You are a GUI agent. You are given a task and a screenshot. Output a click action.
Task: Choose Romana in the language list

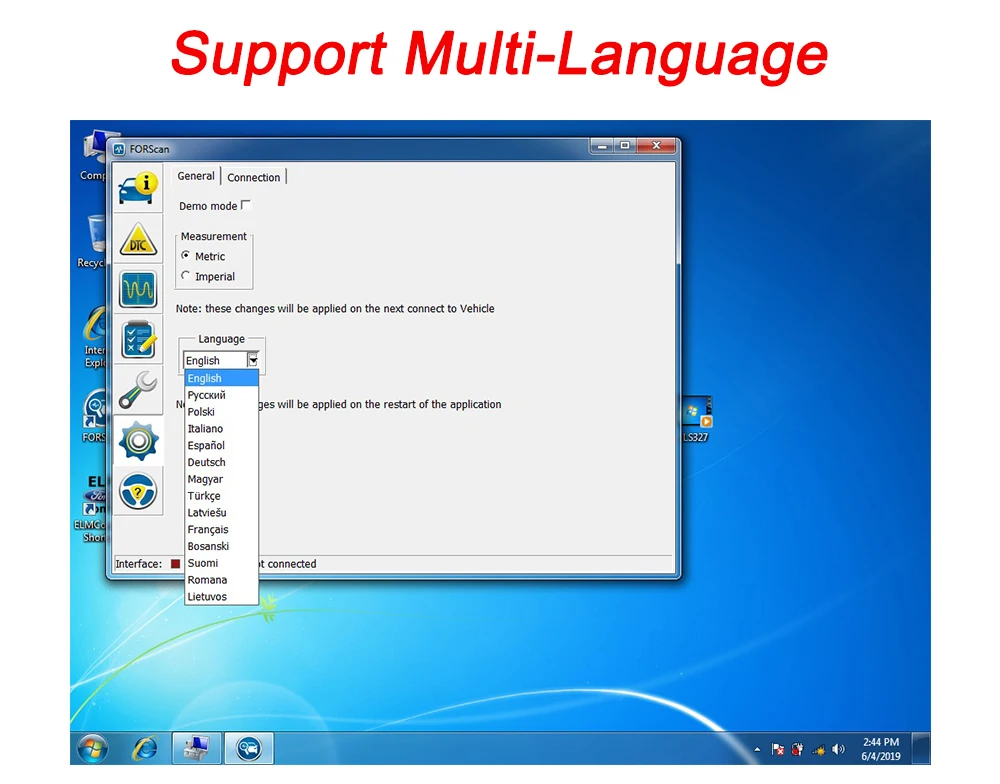coord(221,580)
